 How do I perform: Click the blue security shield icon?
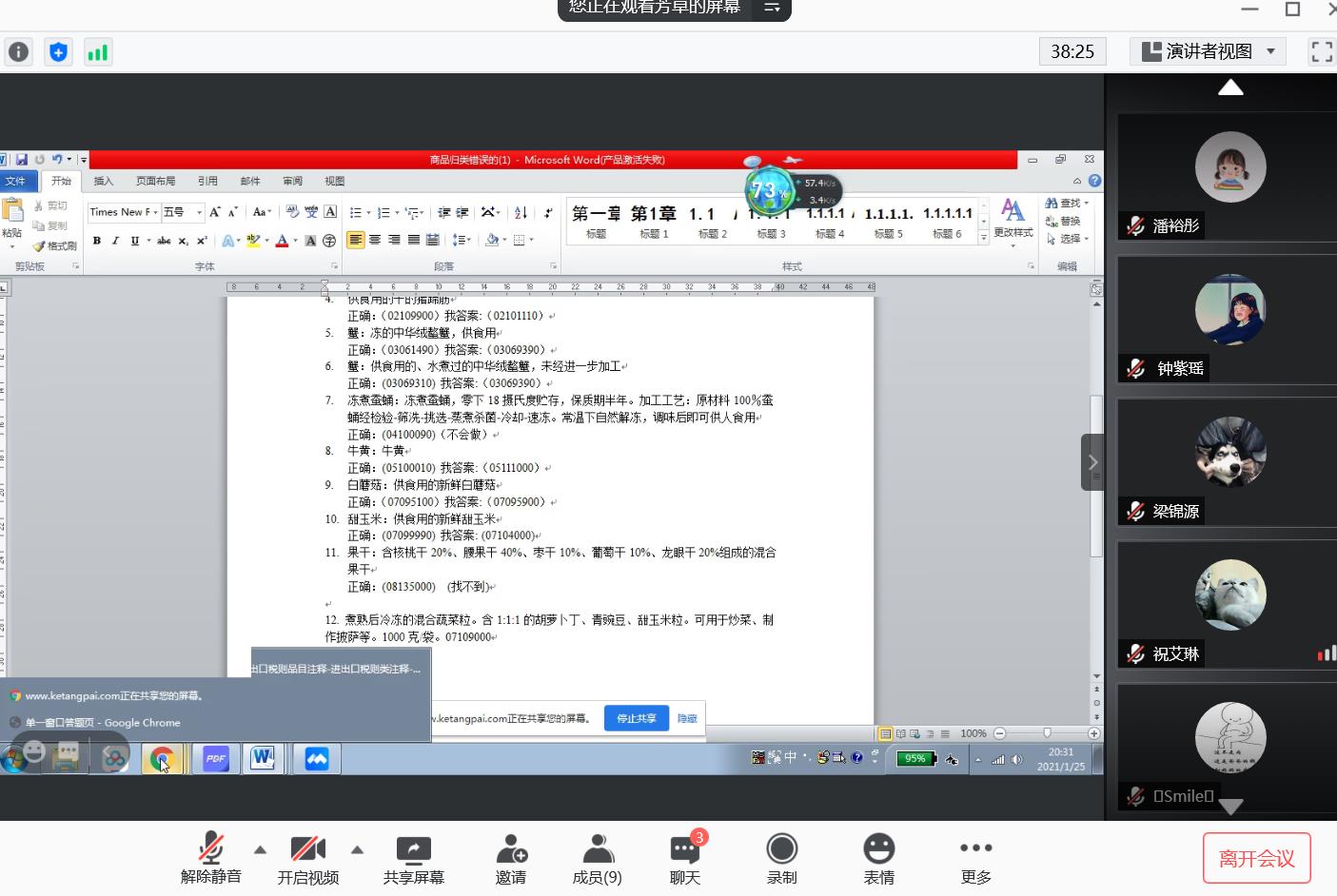coord(58,52)
